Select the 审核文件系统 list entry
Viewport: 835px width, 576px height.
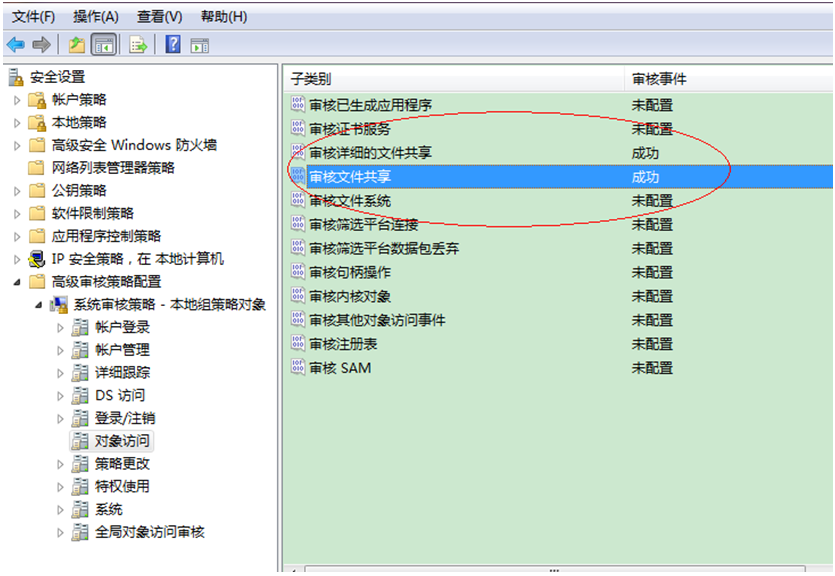pyautogui.click(x=350, y=201)
